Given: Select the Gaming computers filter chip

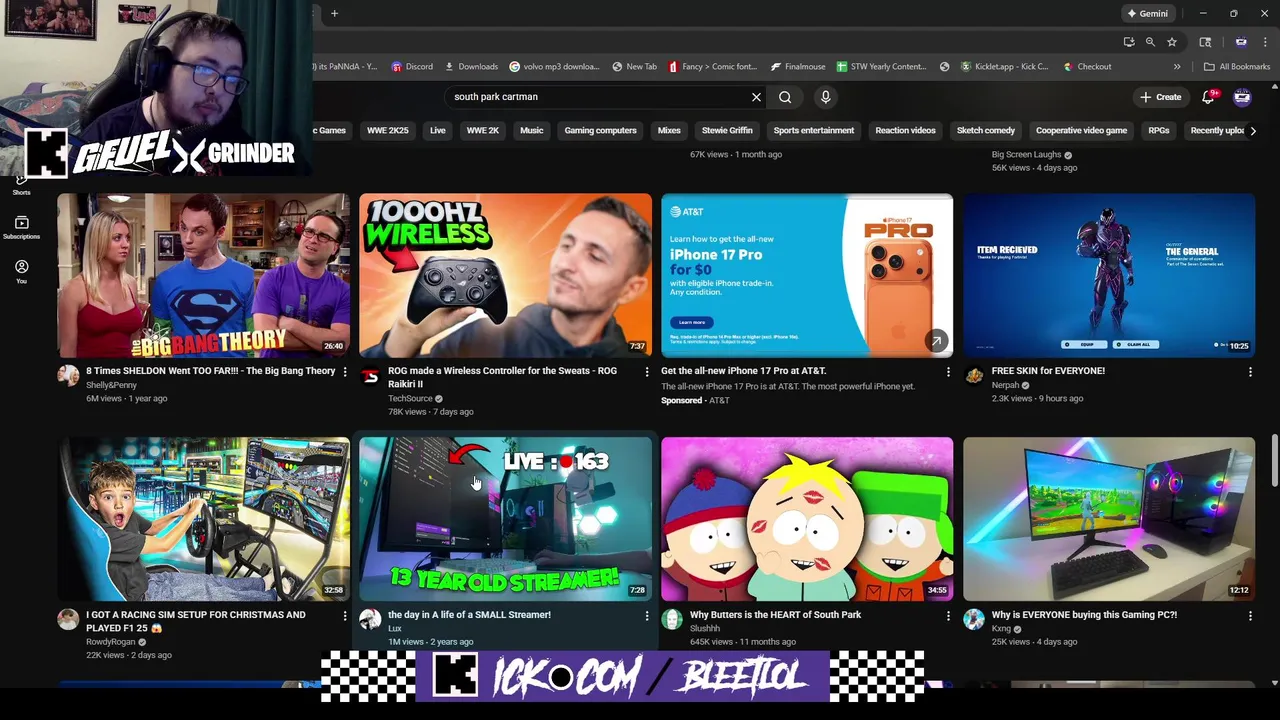Looking at the screenshot, I should [x=600, y=130].
